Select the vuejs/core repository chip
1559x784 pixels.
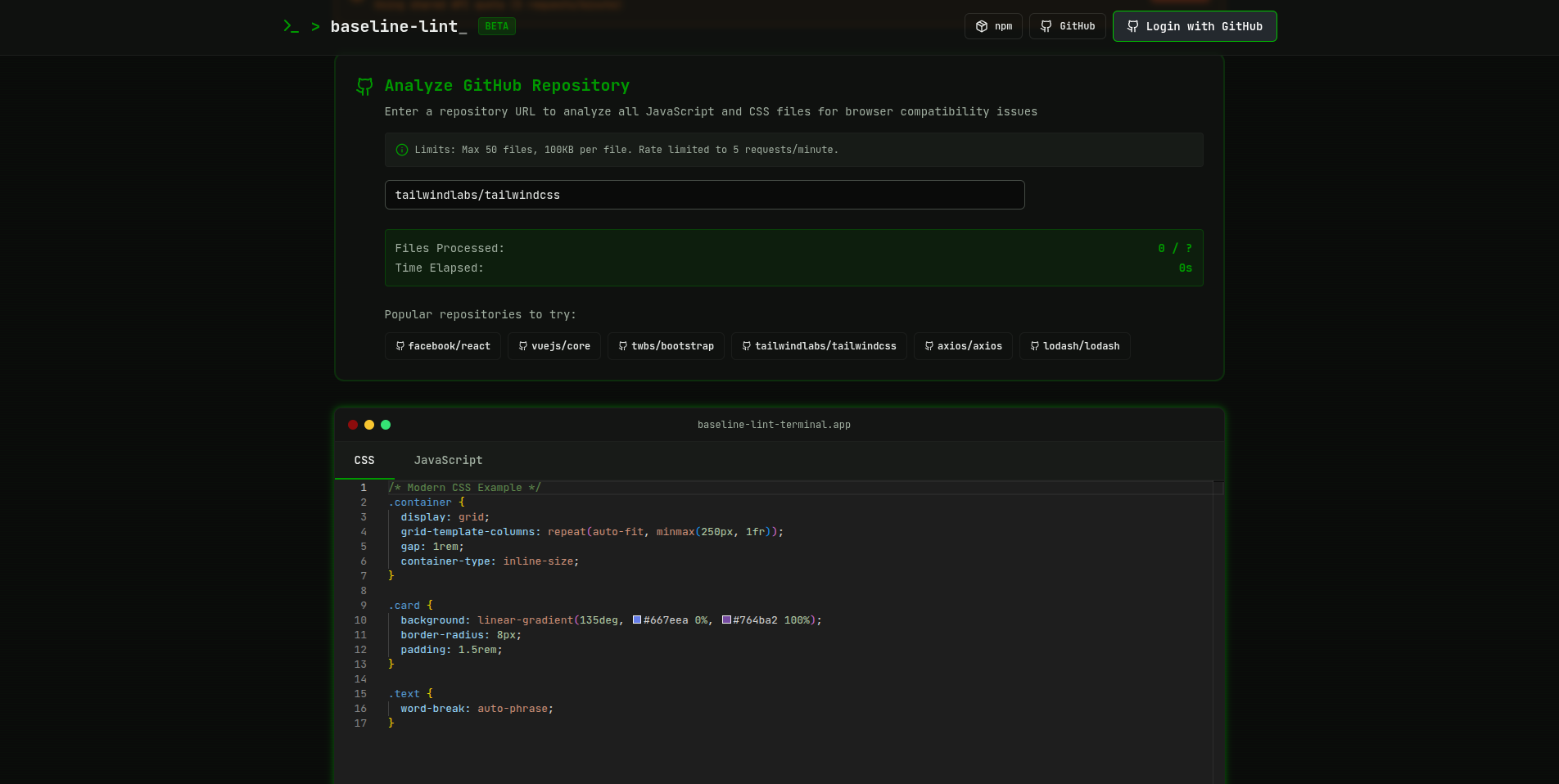pos(554,346)
